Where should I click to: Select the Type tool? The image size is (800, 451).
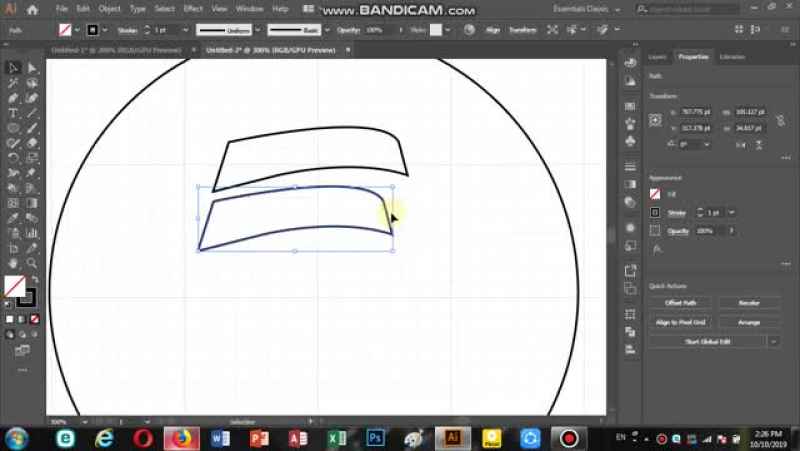click(13, 113)
